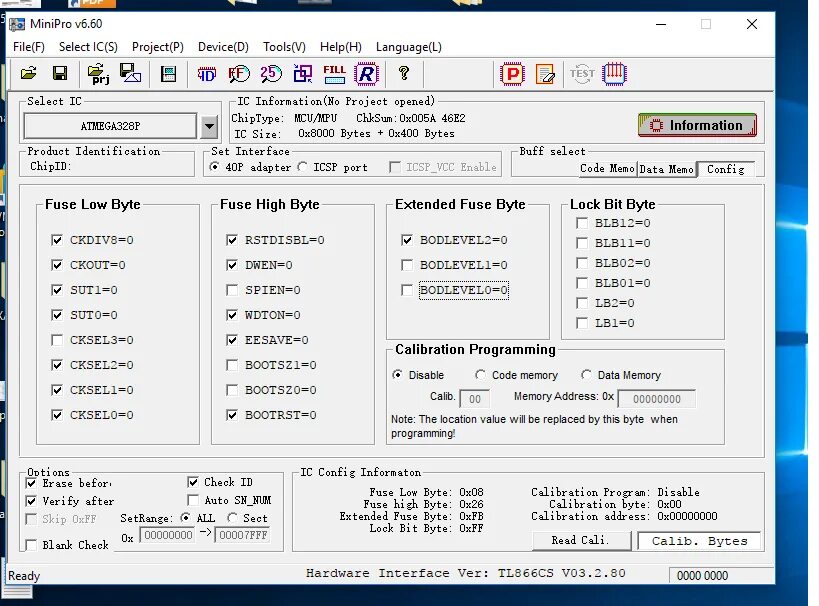This screenshot has width=819, height=606.
Task: Enable the SPIEN=0 fuse checkbox
Action: point(232,290)
